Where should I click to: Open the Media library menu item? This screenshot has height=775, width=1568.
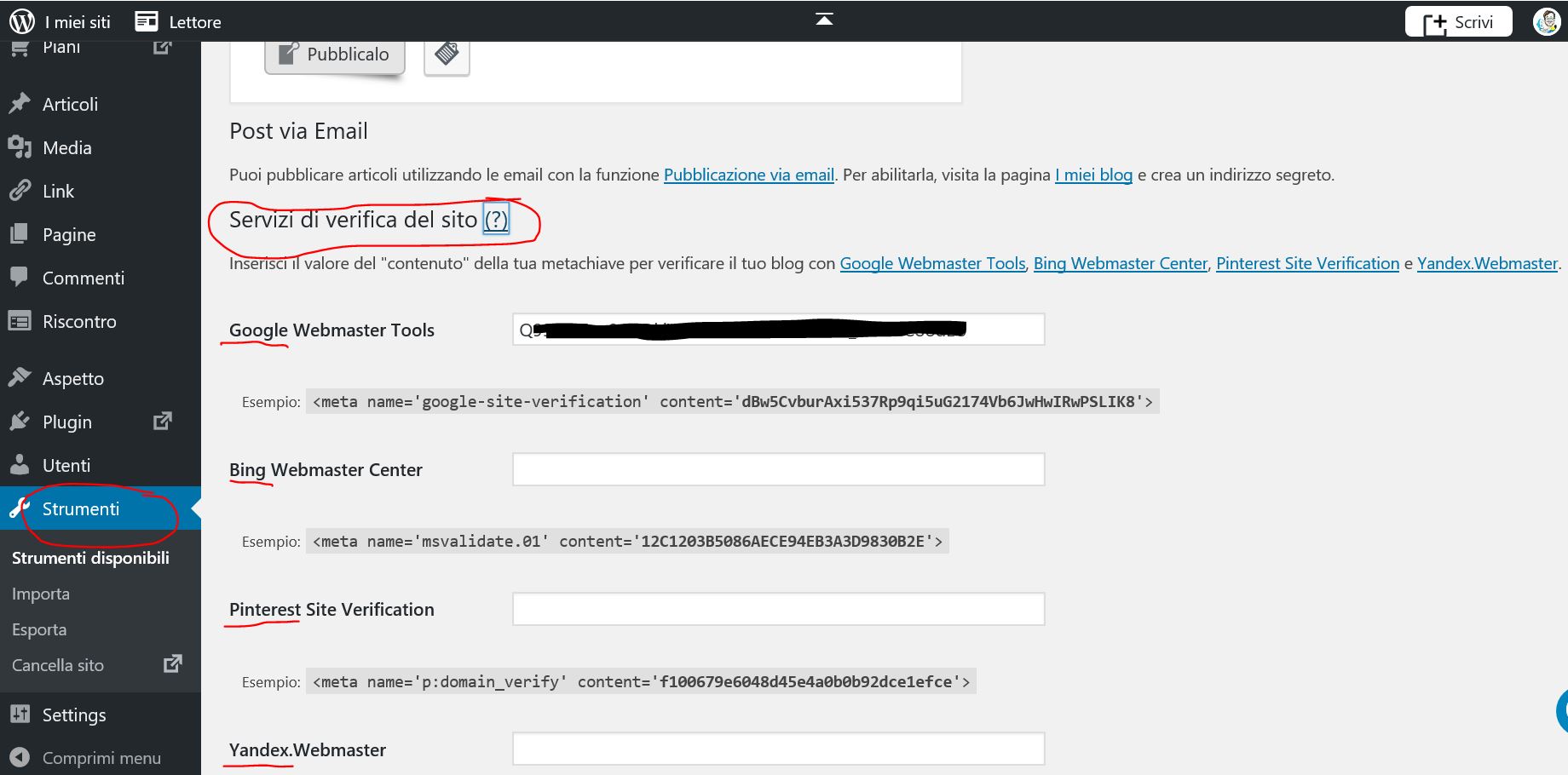click(x=66, y=148)
